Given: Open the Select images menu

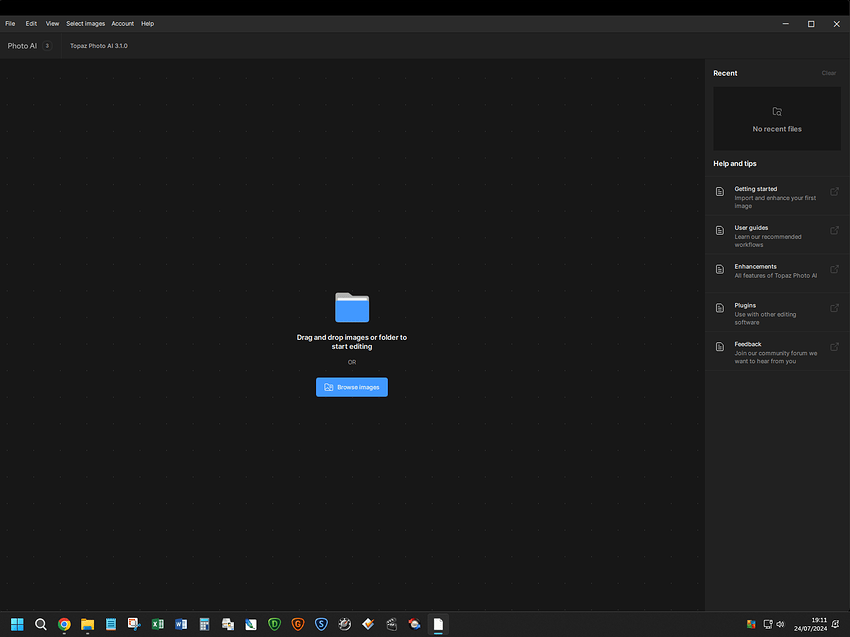Looking at the screenshot, I should click(86, 24).
